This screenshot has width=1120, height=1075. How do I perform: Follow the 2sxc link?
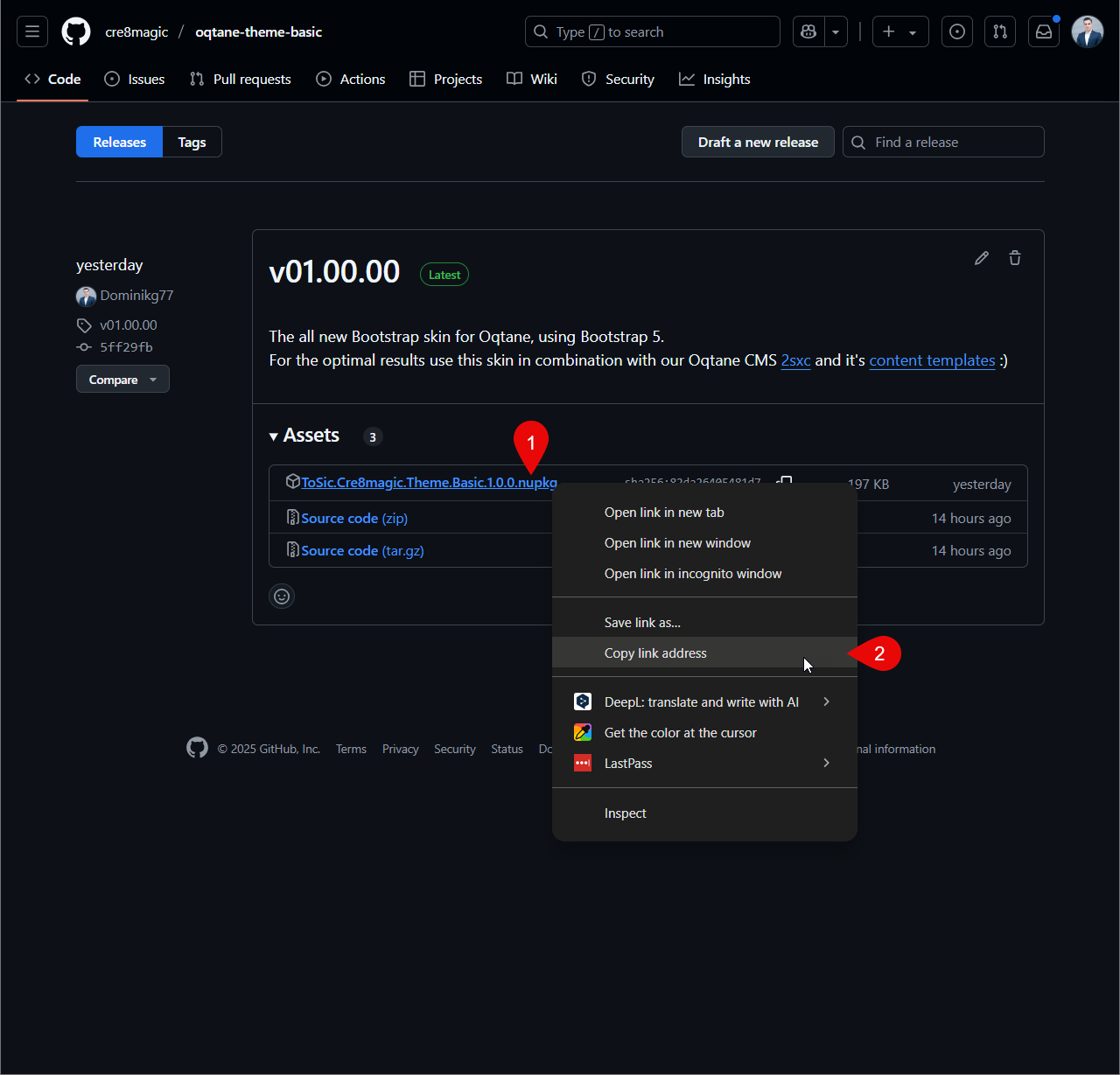click(x=796, y=360)
